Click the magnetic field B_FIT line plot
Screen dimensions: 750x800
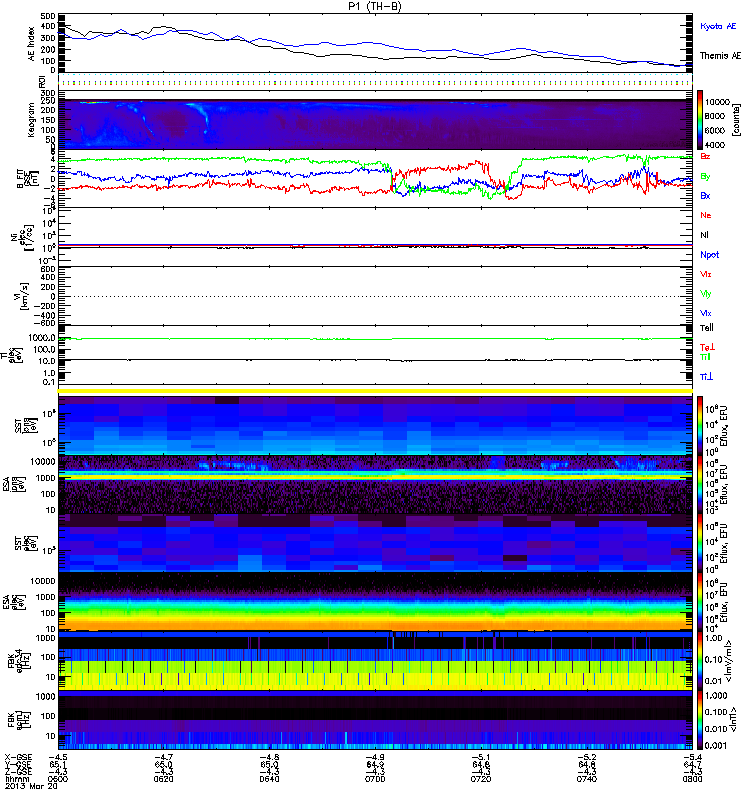[375, 178]
